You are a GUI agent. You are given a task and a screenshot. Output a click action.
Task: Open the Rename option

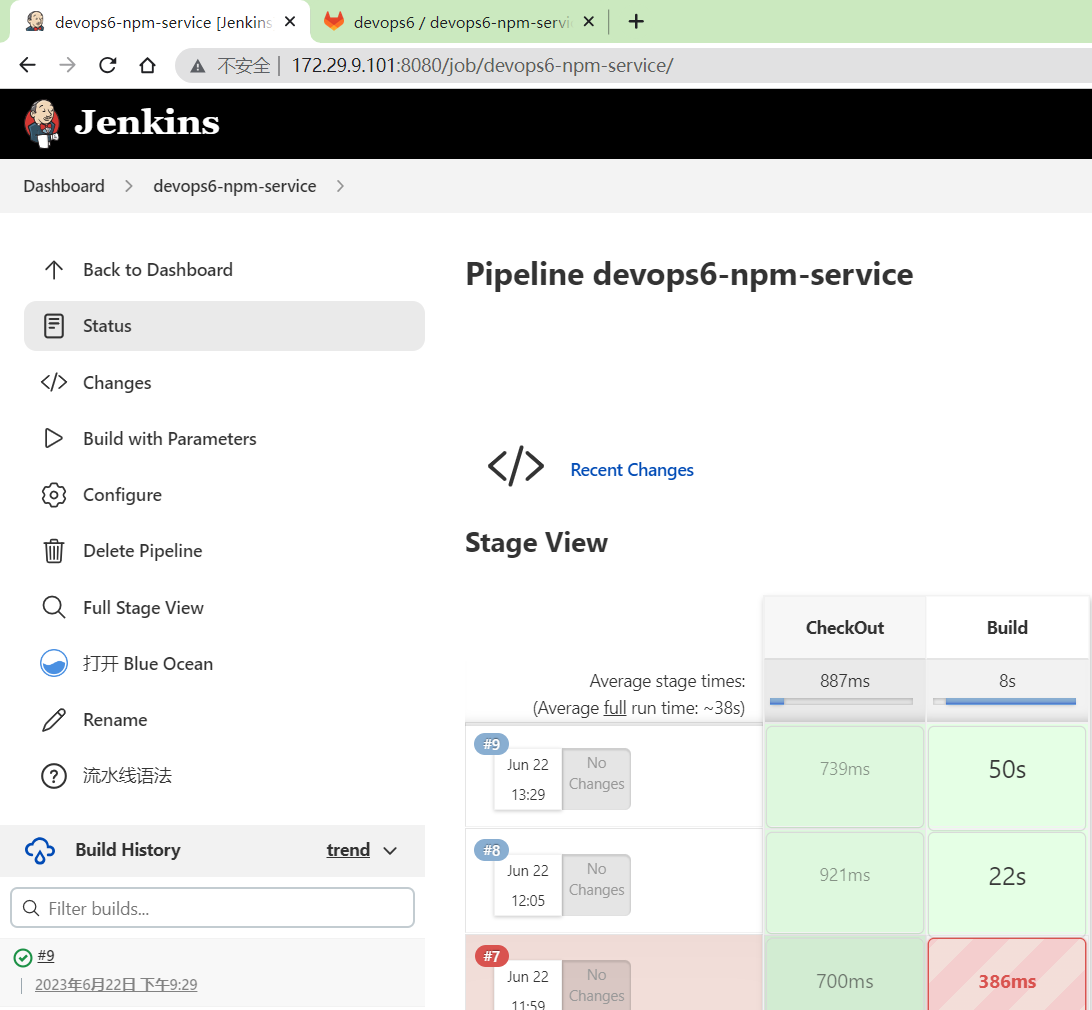tap(115, 720)
